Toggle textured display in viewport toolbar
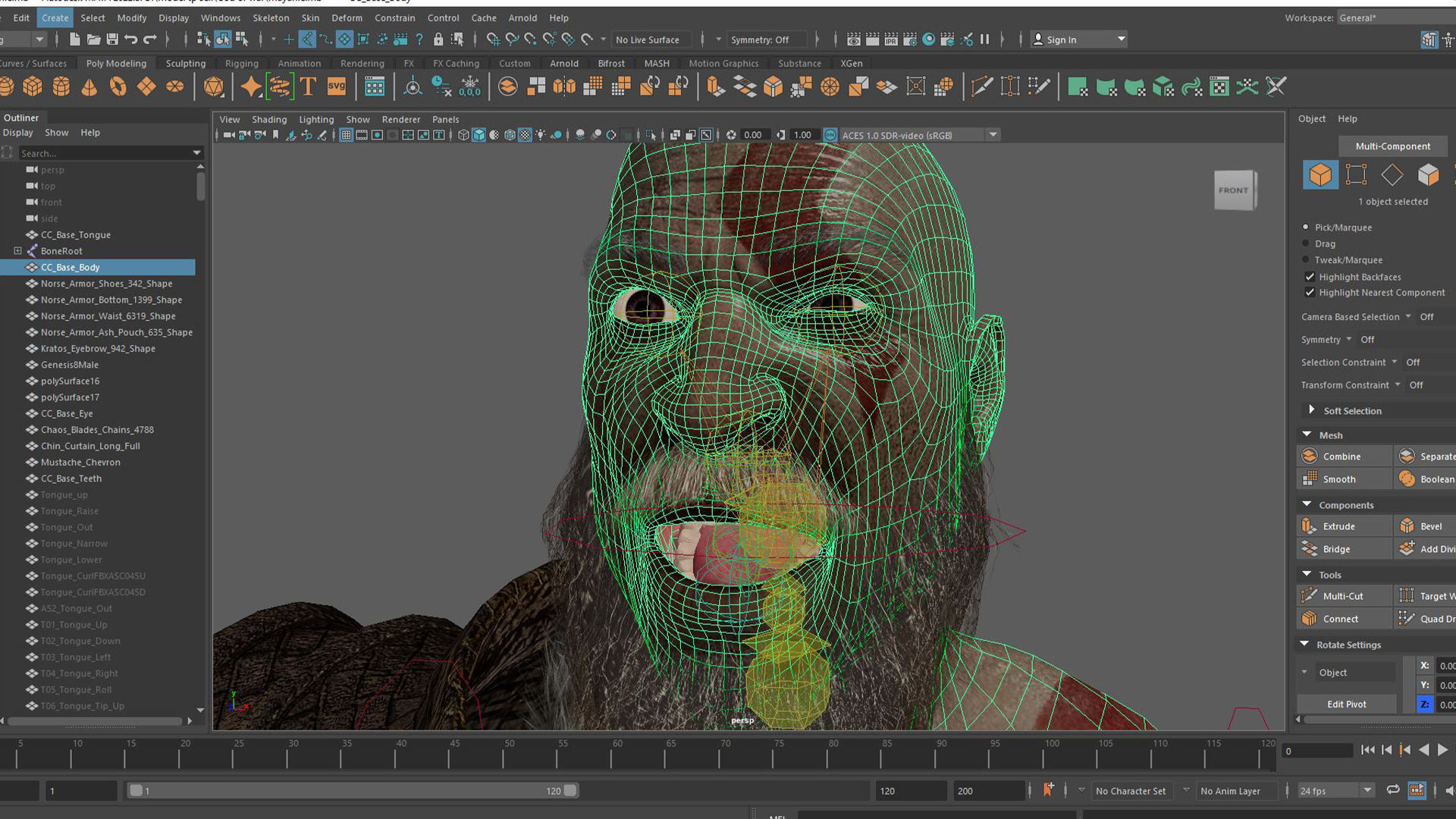Screen dimensions: 1456x819 click(x=525, y=135)
